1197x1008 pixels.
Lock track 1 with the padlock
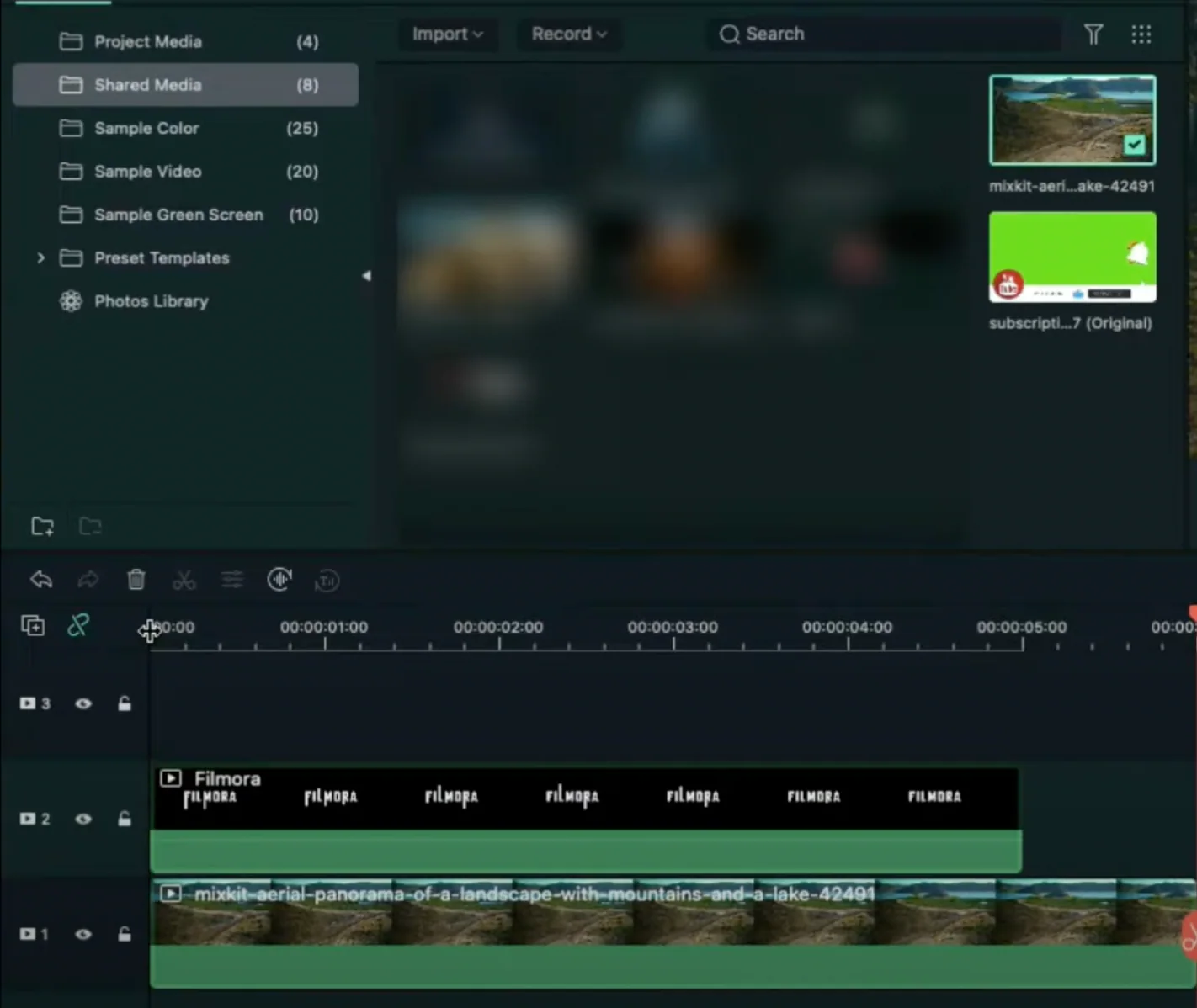tap(125, 934)
